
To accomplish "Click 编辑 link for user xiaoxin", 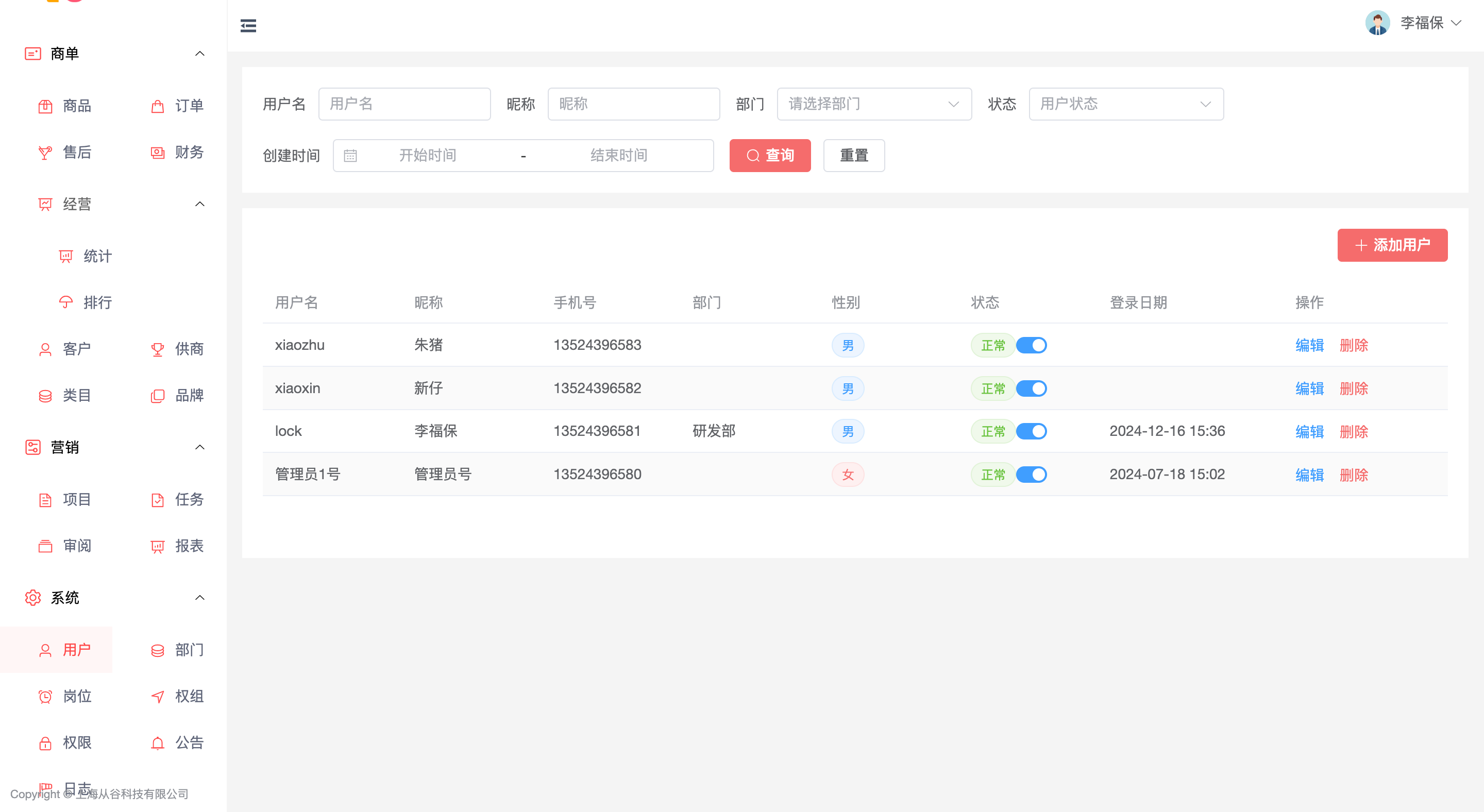I will pyautogui.click(x=1309, y=388).
